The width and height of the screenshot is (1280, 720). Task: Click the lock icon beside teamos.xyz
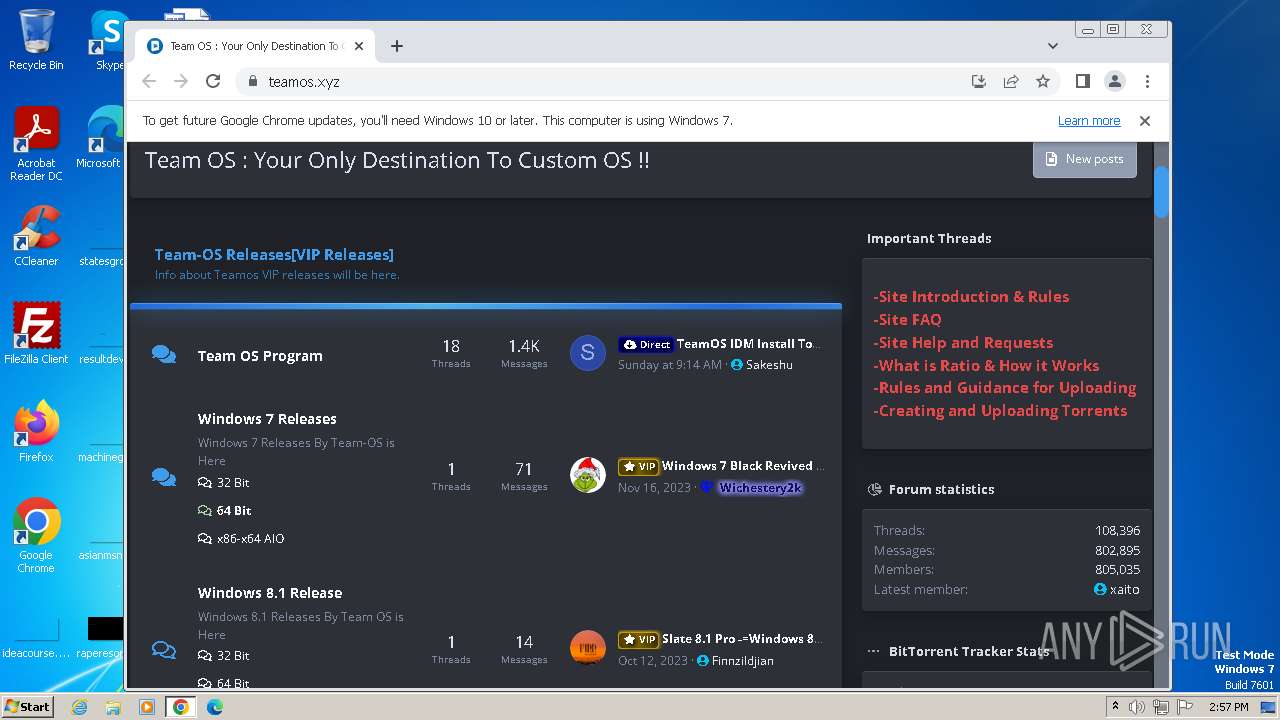coord(252,82)
